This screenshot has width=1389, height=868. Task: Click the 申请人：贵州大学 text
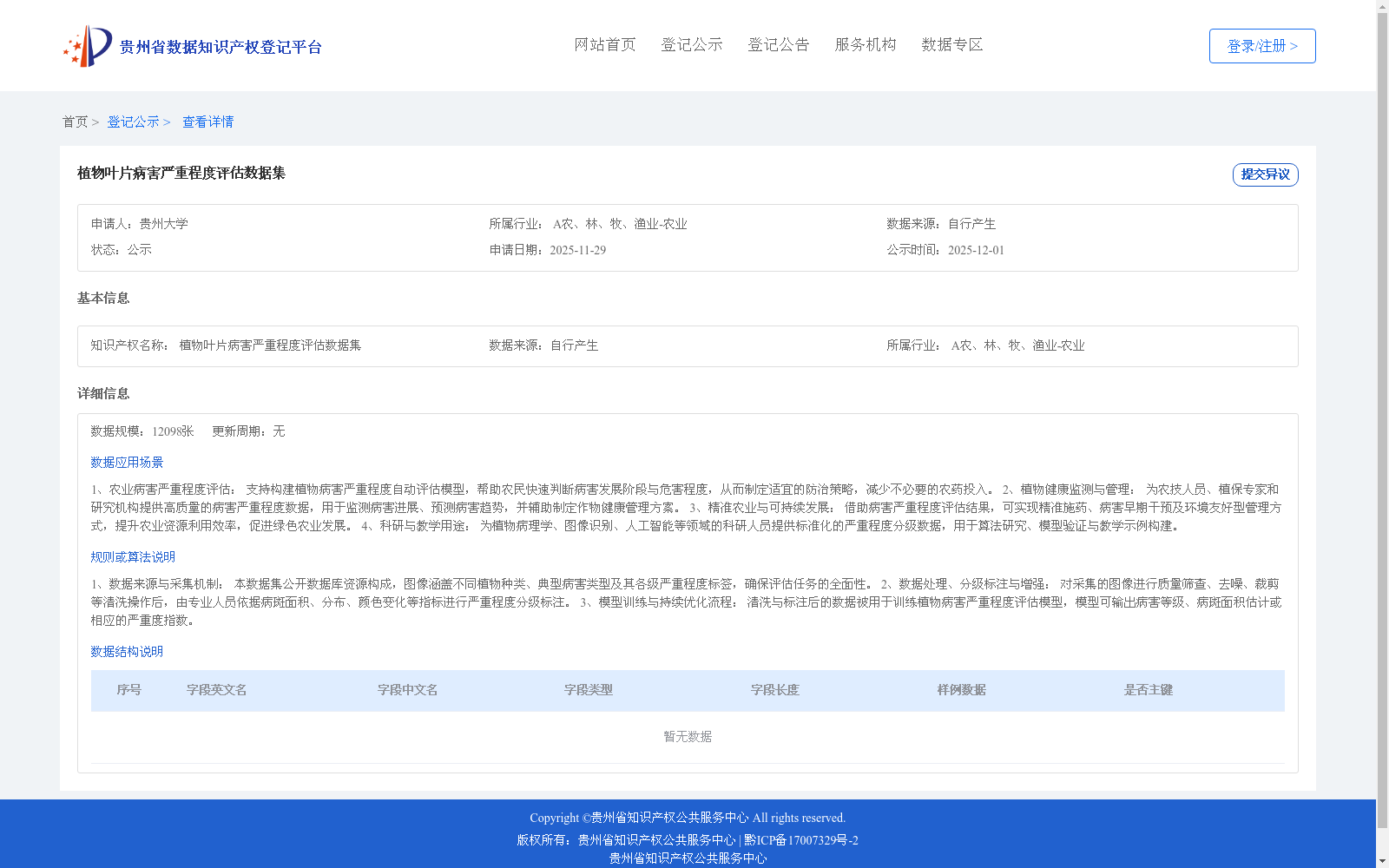click(140, 224)
